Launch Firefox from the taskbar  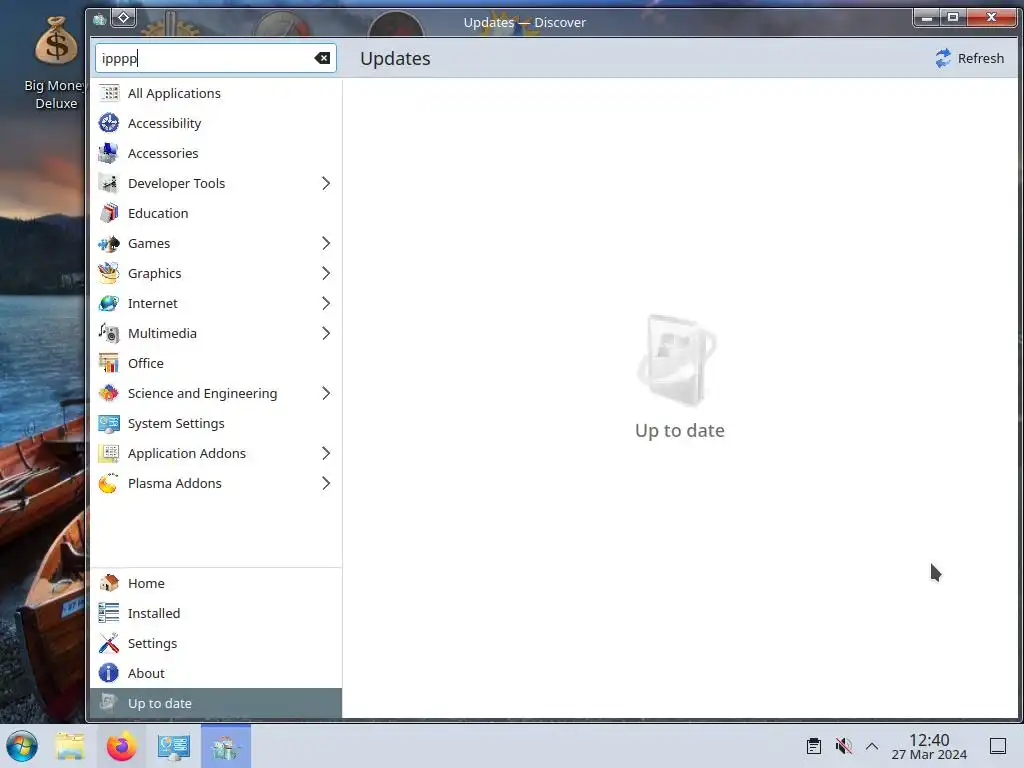coord(121,746)
